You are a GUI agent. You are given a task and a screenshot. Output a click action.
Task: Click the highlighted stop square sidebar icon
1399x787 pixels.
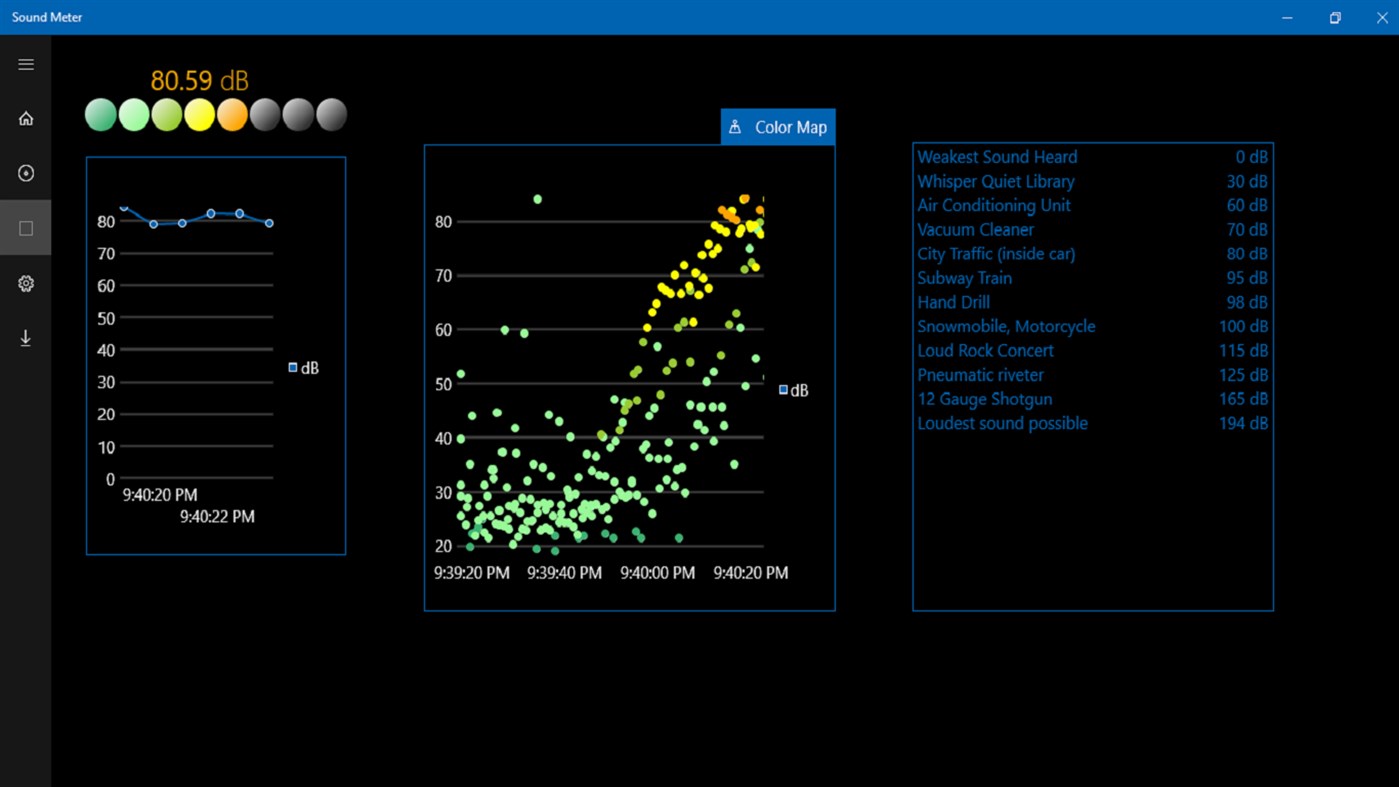[25, 227]
